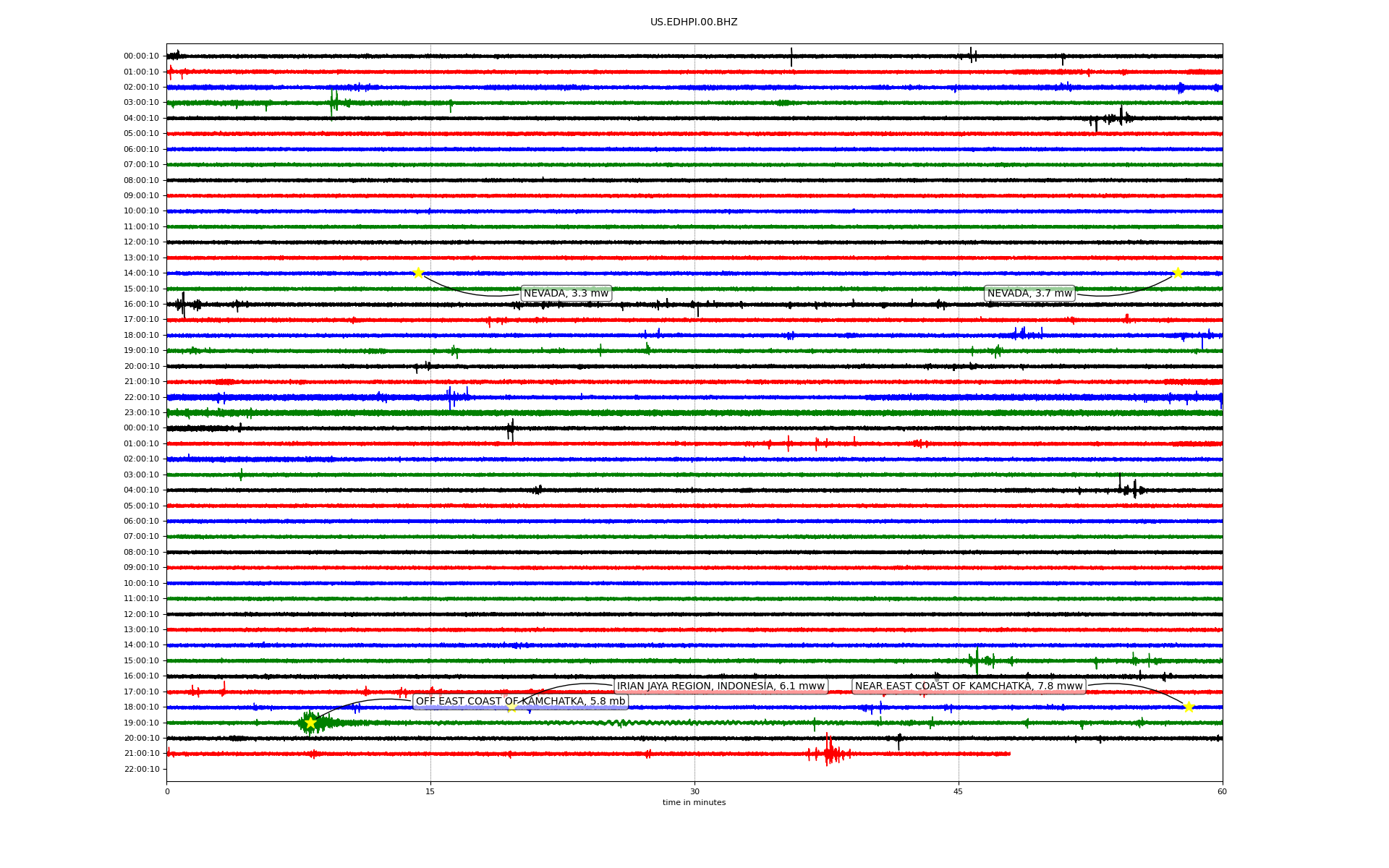Screen dimensions: 1389x868
Task: Click the 45 tick on the x-axis
Action: pos(959,791)
